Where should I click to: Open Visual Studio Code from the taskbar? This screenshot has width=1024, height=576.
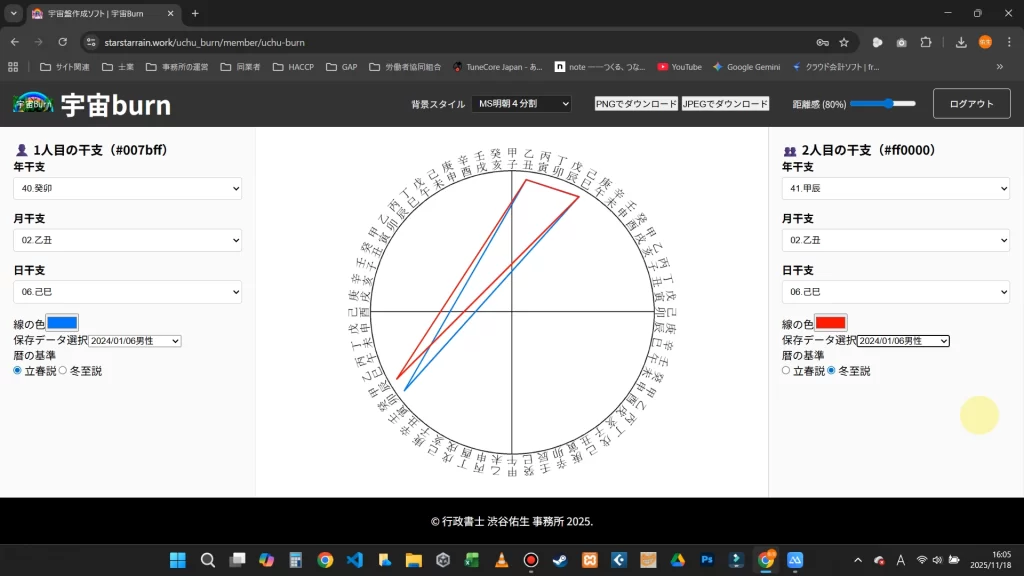354,560
